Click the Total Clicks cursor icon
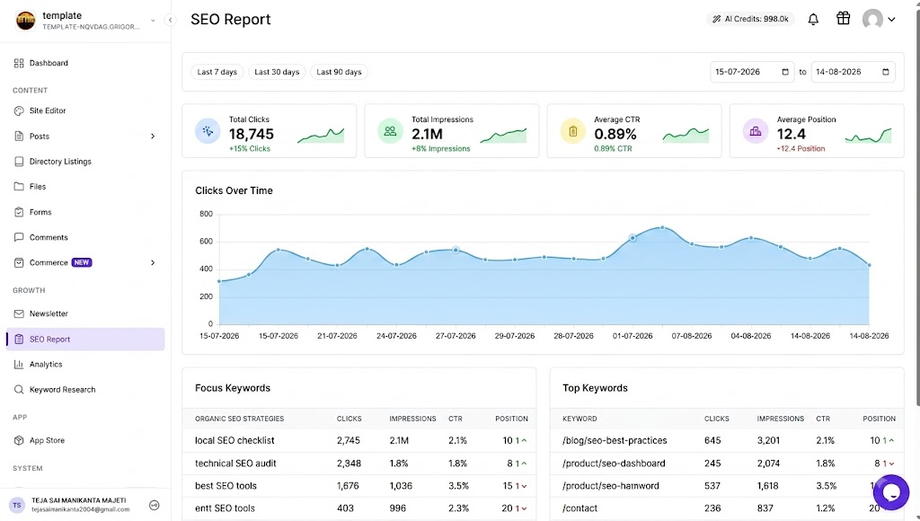Screen dimensions: 920x521 coord(208,131)
